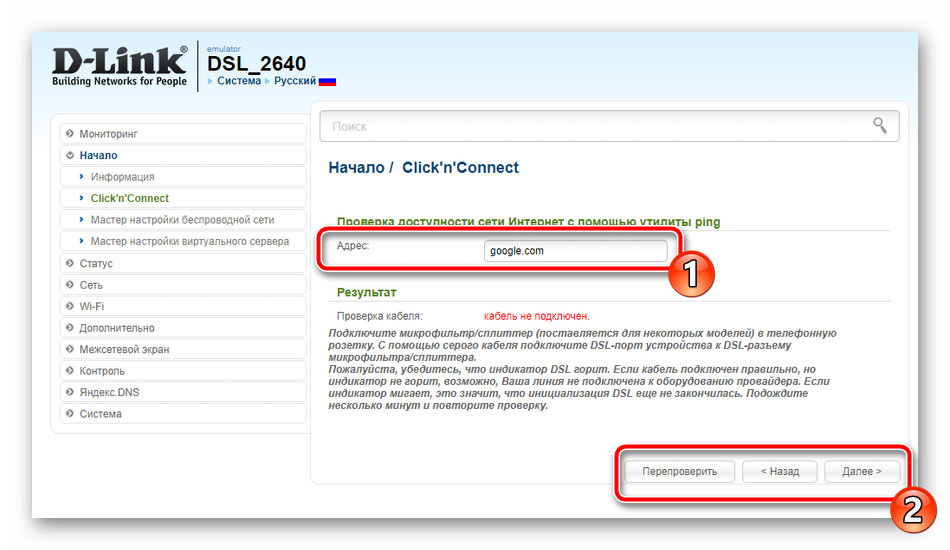
Task: Click the D-Link logo
Action: (119, 66)
